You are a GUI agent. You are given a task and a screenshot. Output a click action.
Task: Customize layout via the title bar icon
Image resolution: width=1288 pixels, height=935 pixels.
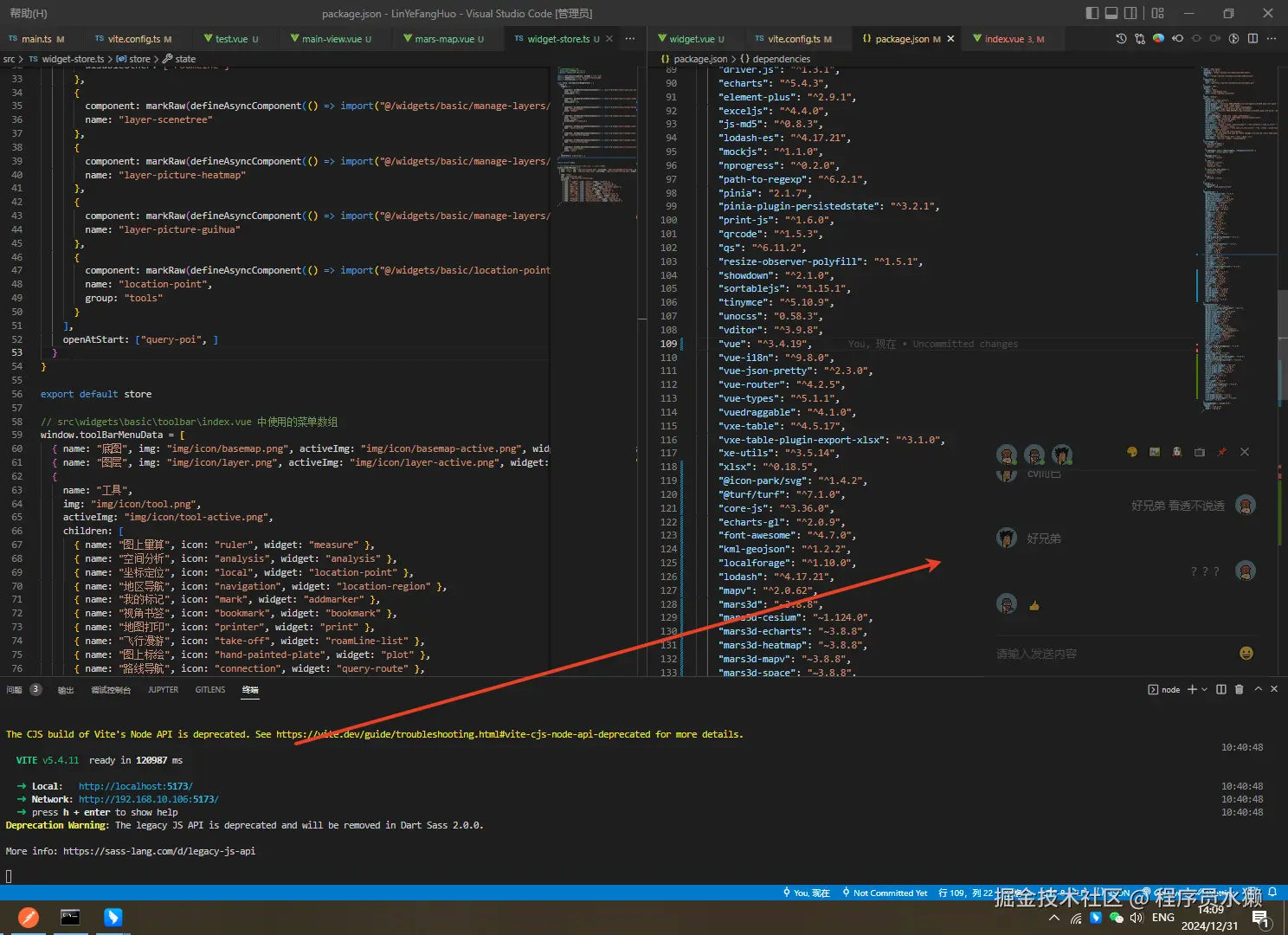click(x=1158, y=13)
